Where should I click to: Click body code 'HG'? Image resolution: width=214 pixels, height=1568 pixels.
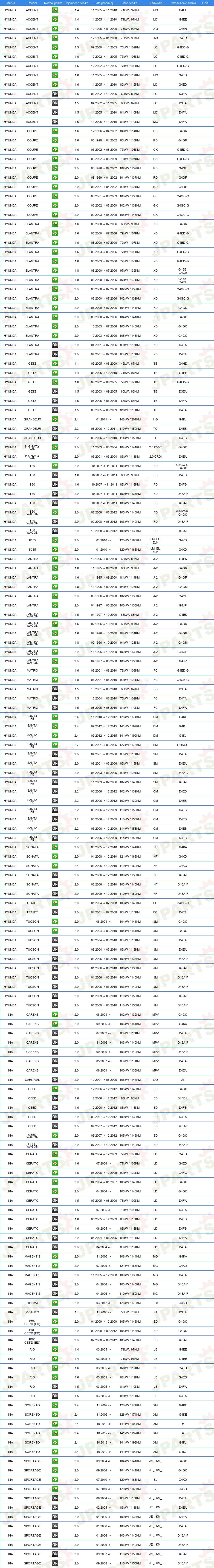pos(155,419)
